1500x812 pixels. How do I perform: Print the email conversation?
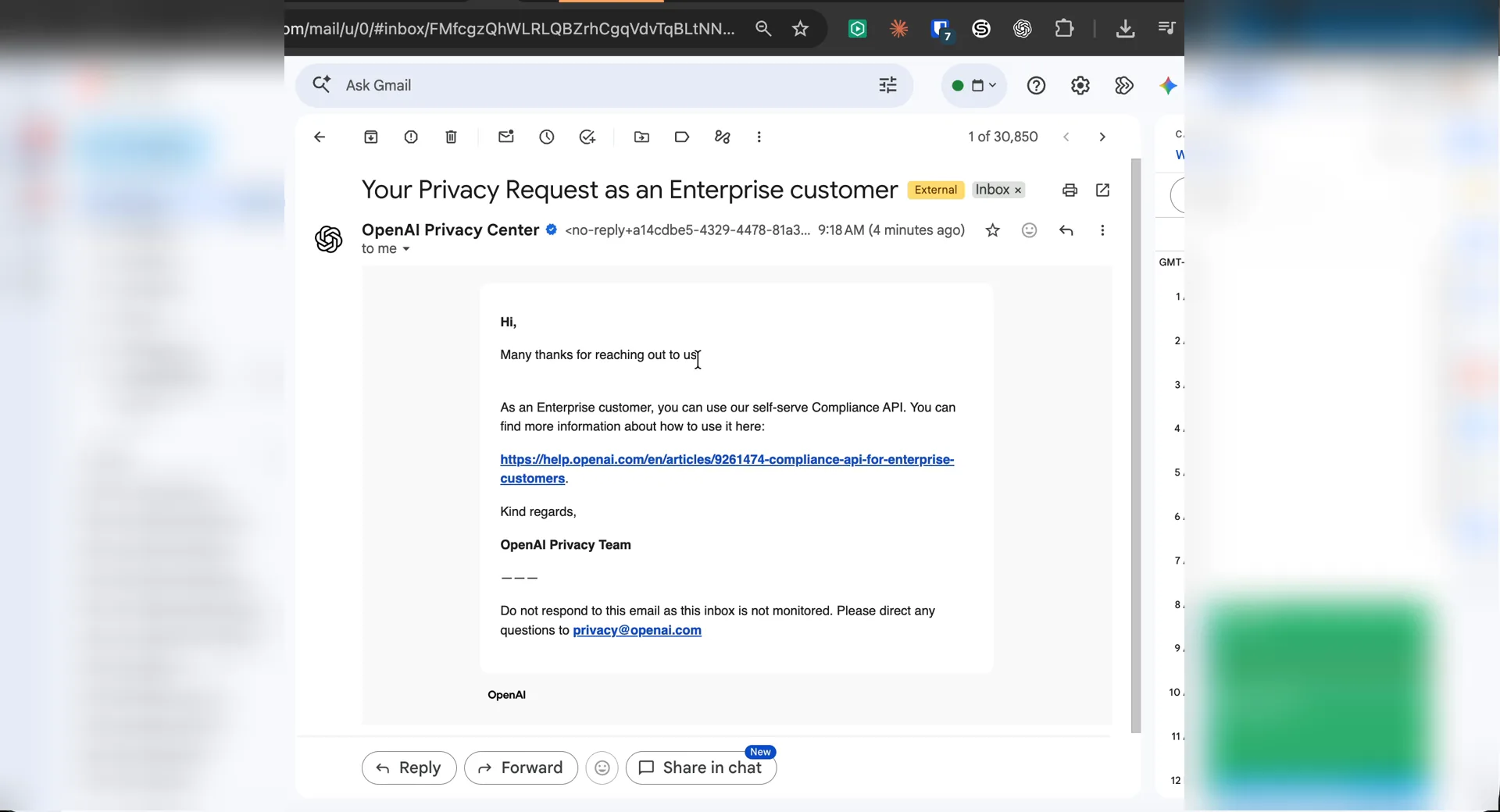pyautogui.click(x=1070, y=191)
